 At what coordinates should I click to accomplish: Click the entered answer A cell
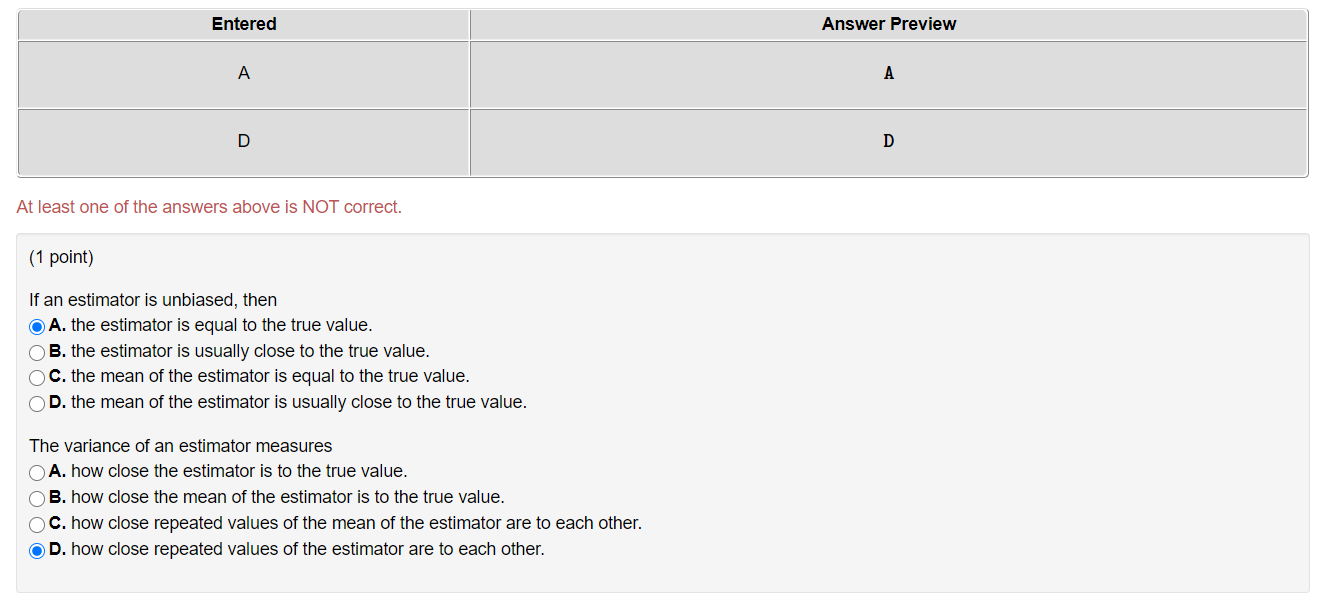[243, 74]
